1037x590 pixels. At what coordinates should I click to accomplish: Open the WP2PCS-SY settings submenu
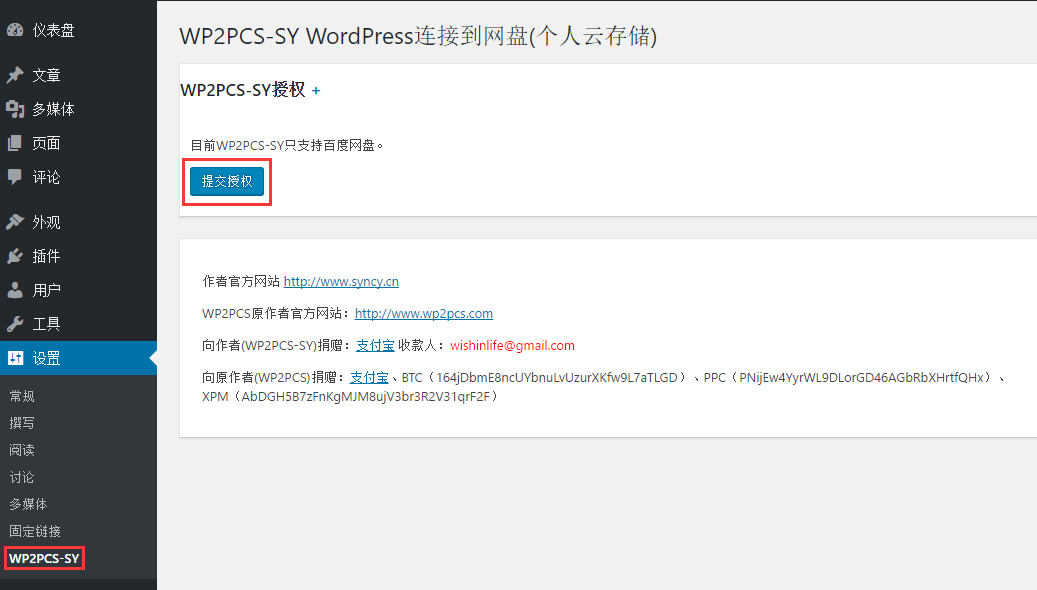(x=44, y=558)
